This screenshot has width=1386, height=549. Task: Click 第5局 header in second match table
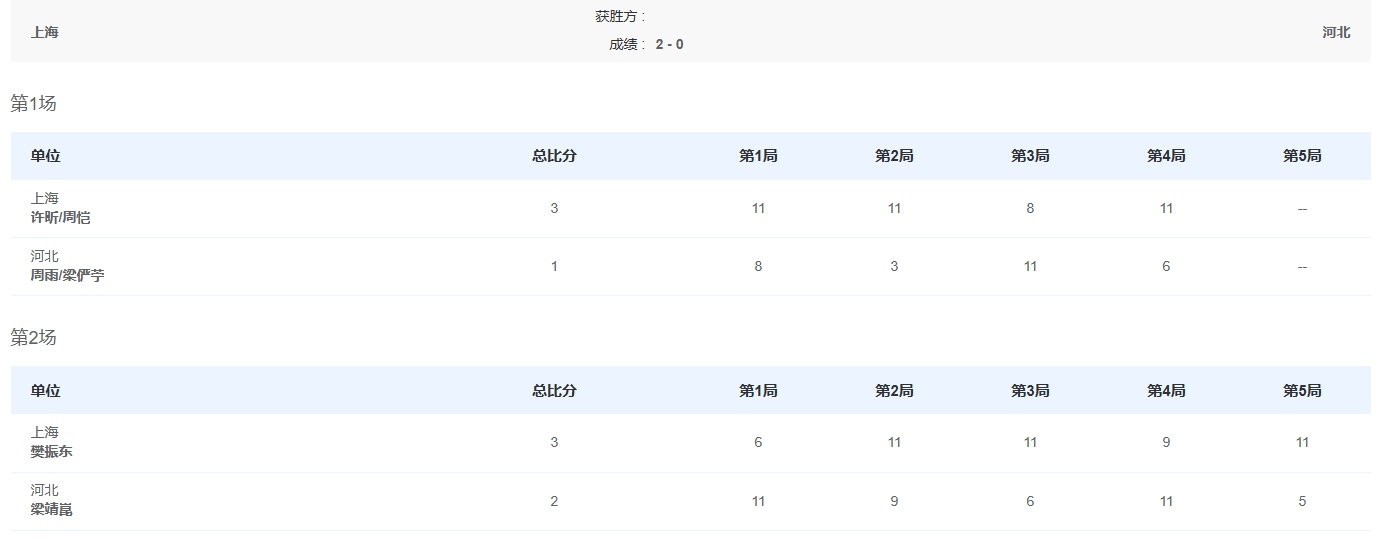tap(1302, 391)
